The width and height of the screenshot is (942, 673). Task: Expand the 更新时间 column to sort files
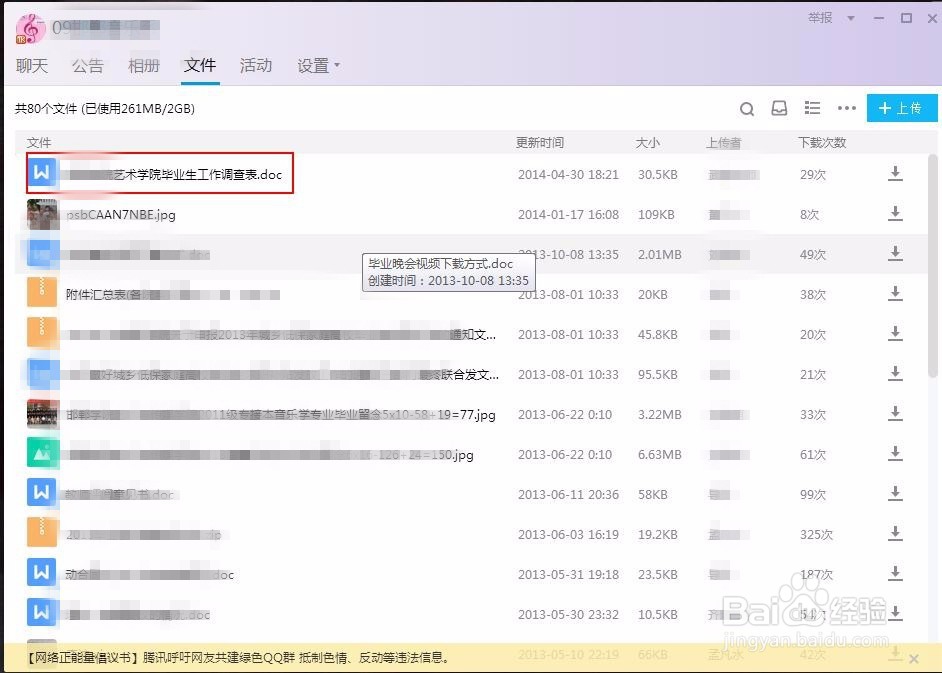click(540, 142)
